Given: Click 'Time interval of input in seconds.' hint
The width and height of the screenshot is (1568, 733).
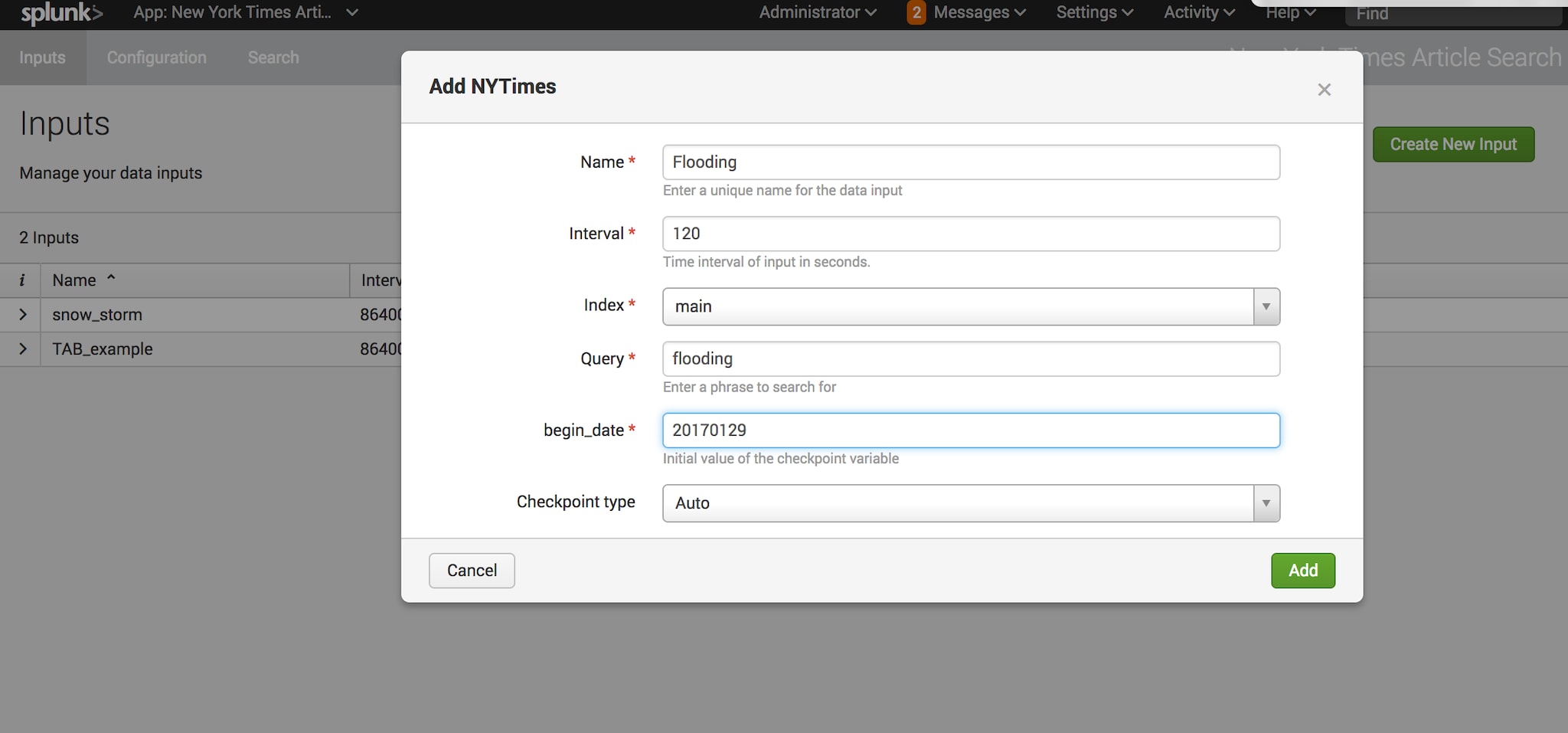Looking at the screenshot, I should (x=766, y=262).
